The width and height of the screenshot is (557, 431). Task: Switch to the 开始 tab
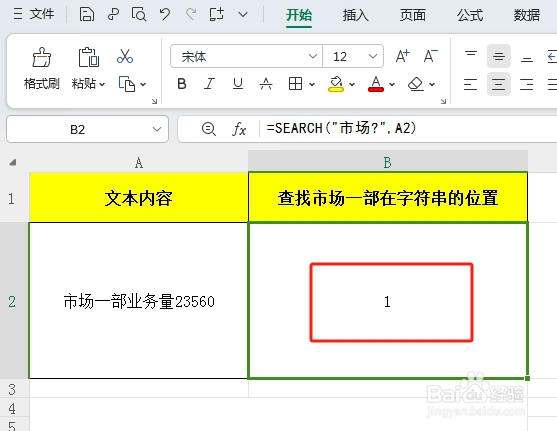pyautogui.click(x=299, y=15)
